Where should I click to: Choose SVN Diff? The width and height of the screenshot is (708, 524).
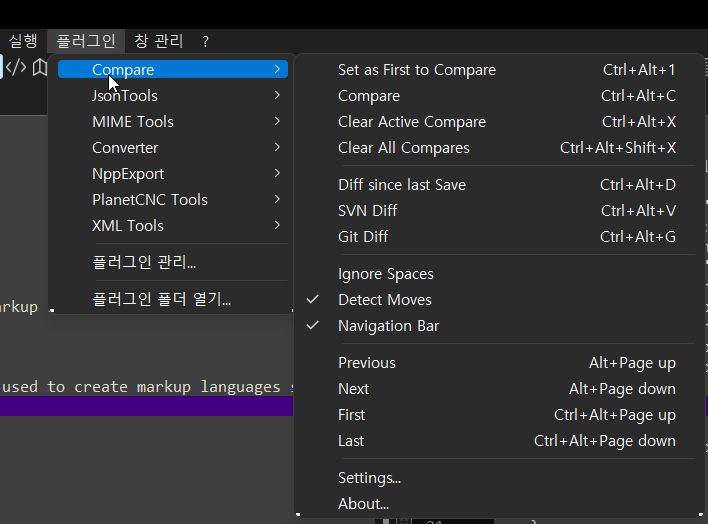tap(498, 211)
